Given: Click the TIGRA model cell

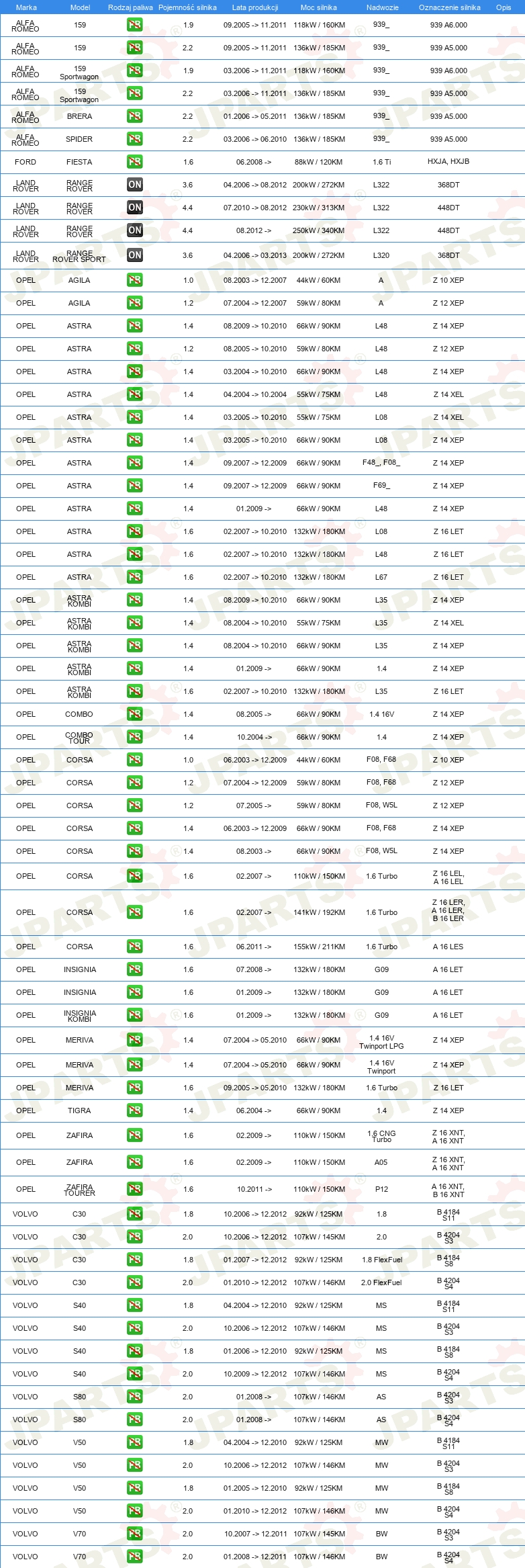Looking at the screenshot, I should (x=79, y=1110).
